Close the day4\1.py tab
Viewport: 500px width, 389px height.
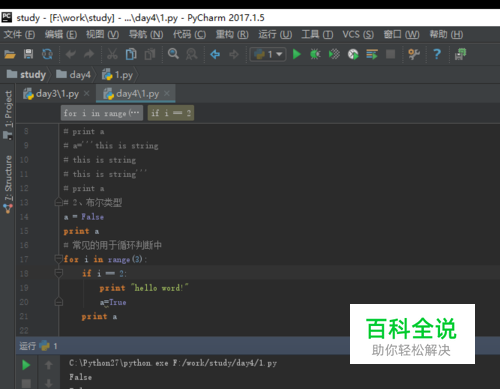[x=167, y=93]
